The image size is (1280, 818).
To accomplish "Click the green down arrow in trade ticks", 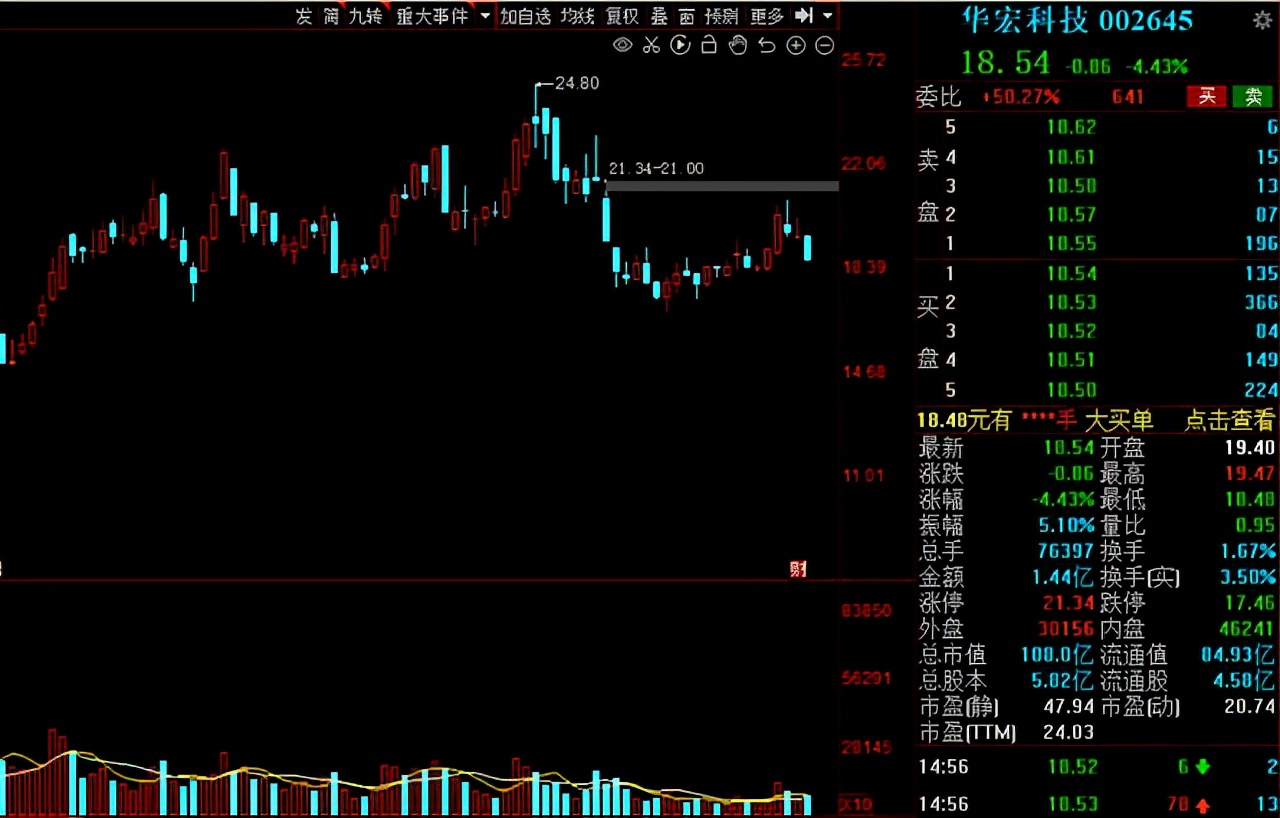I will pos(1203,767).
